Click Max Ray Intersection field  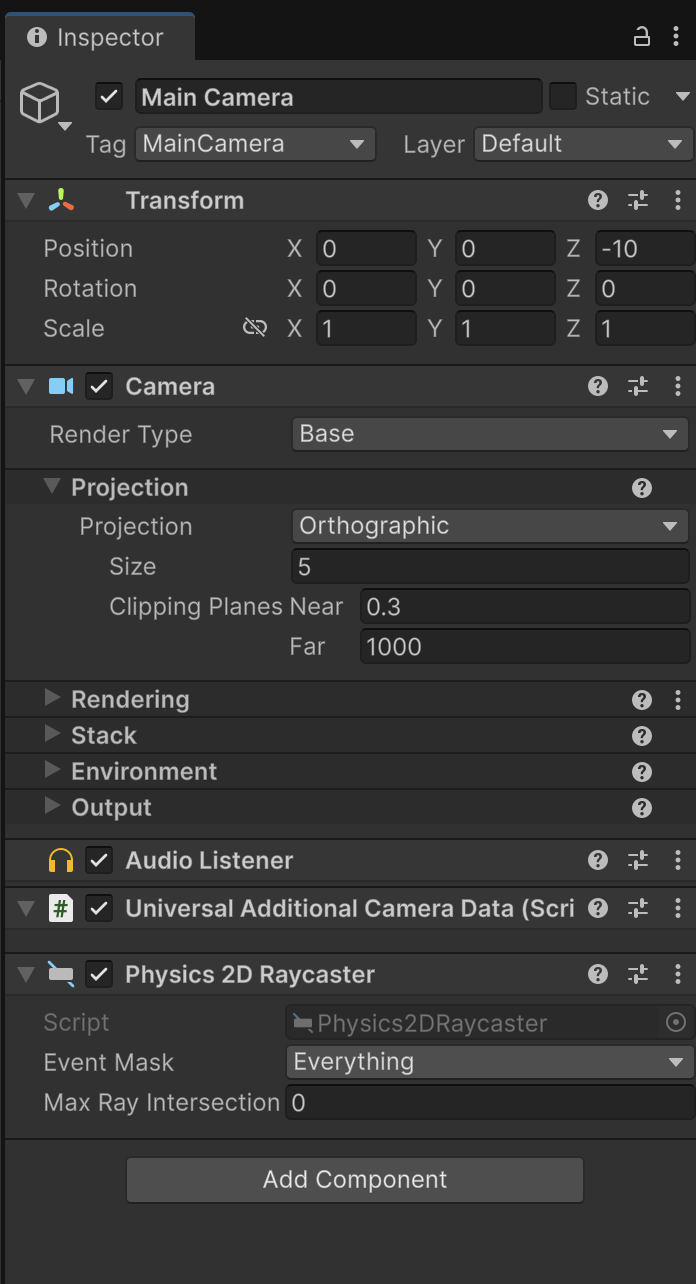click(x=490, y=1102)
